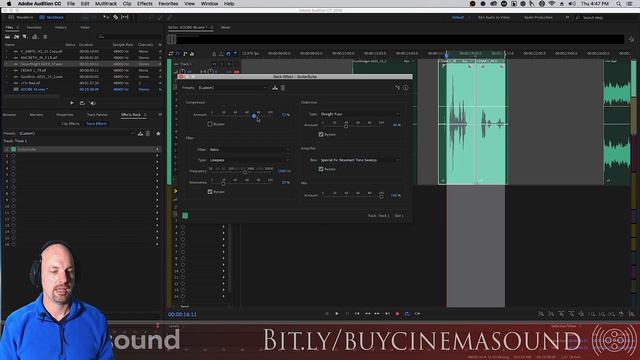The image size is (640, 360).
Task: Switch to the Mixer tab
Action: click(225, 27)
